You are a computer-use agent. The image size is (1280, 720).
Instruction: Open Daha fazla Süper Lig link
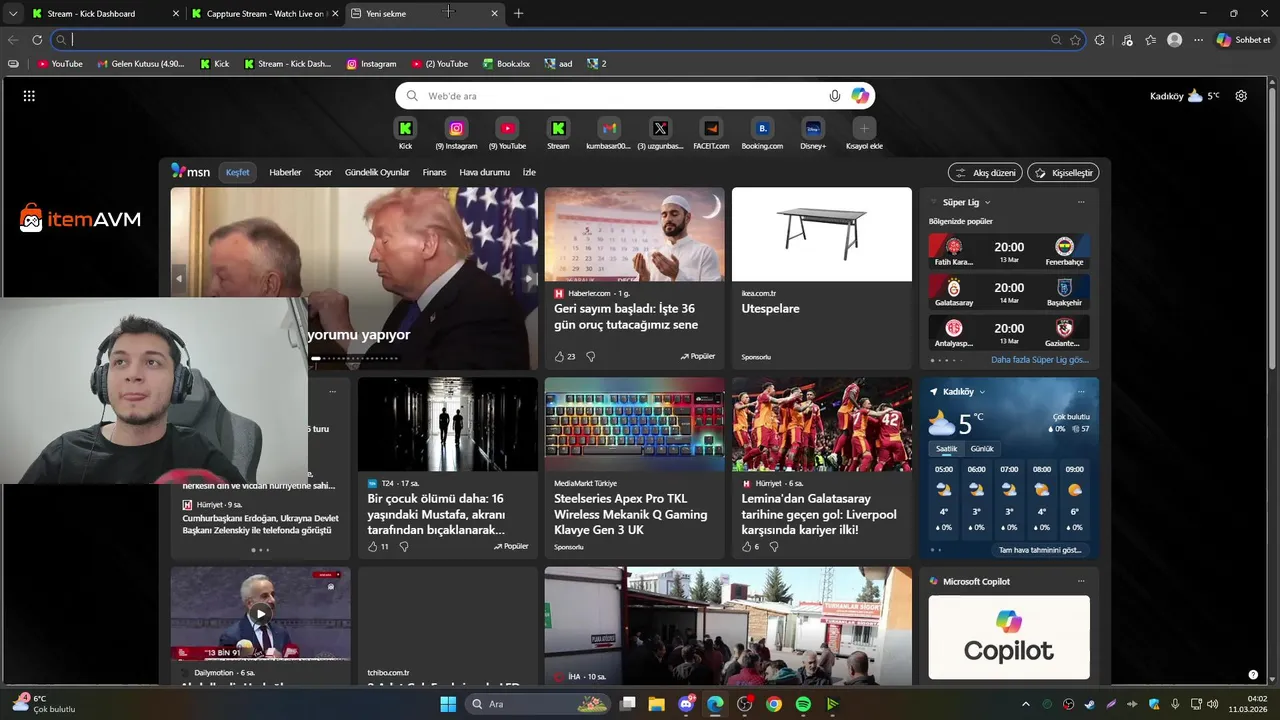tap(1040, 360)
